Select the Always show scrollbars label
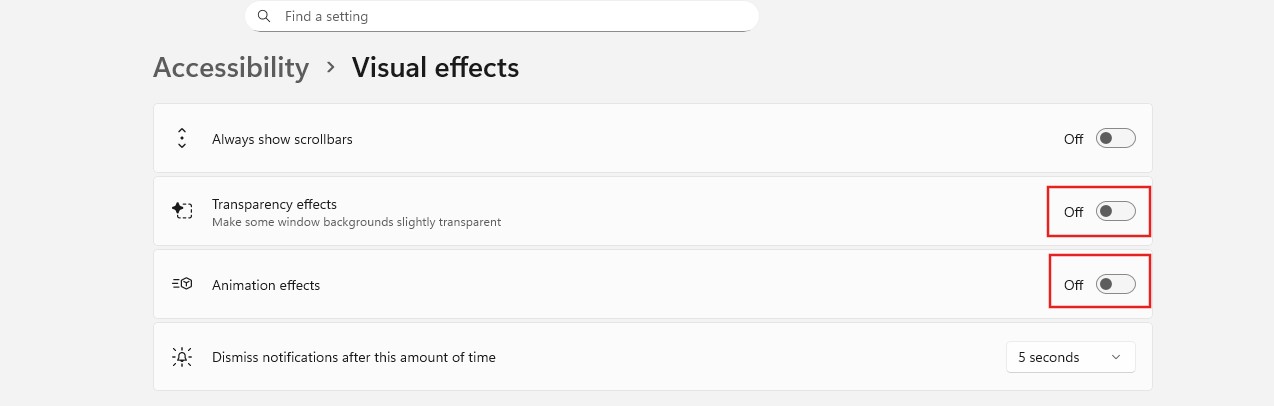Image resolution: width=1274 pixels, height=406 pixels. point(282,139)
